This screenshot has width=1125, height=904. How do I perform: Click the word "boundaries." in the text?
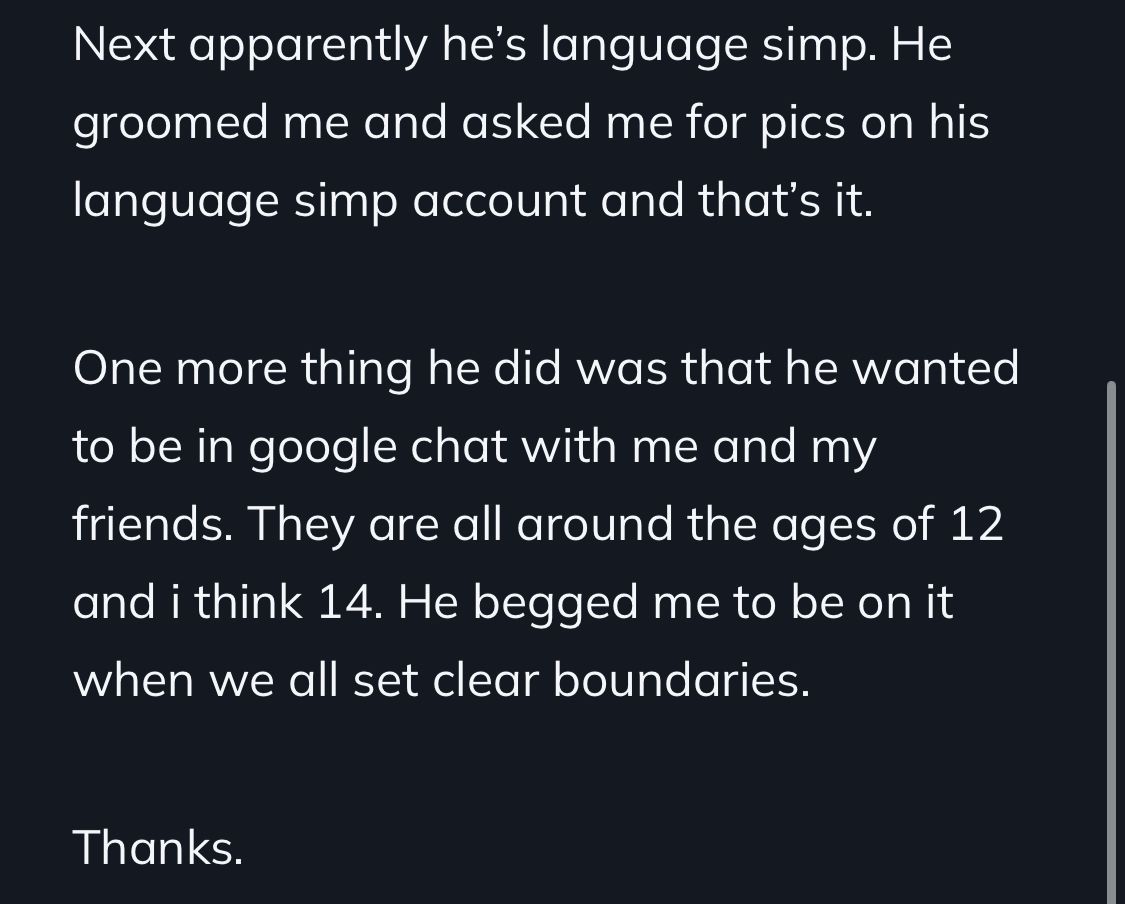tap(681, 680)
